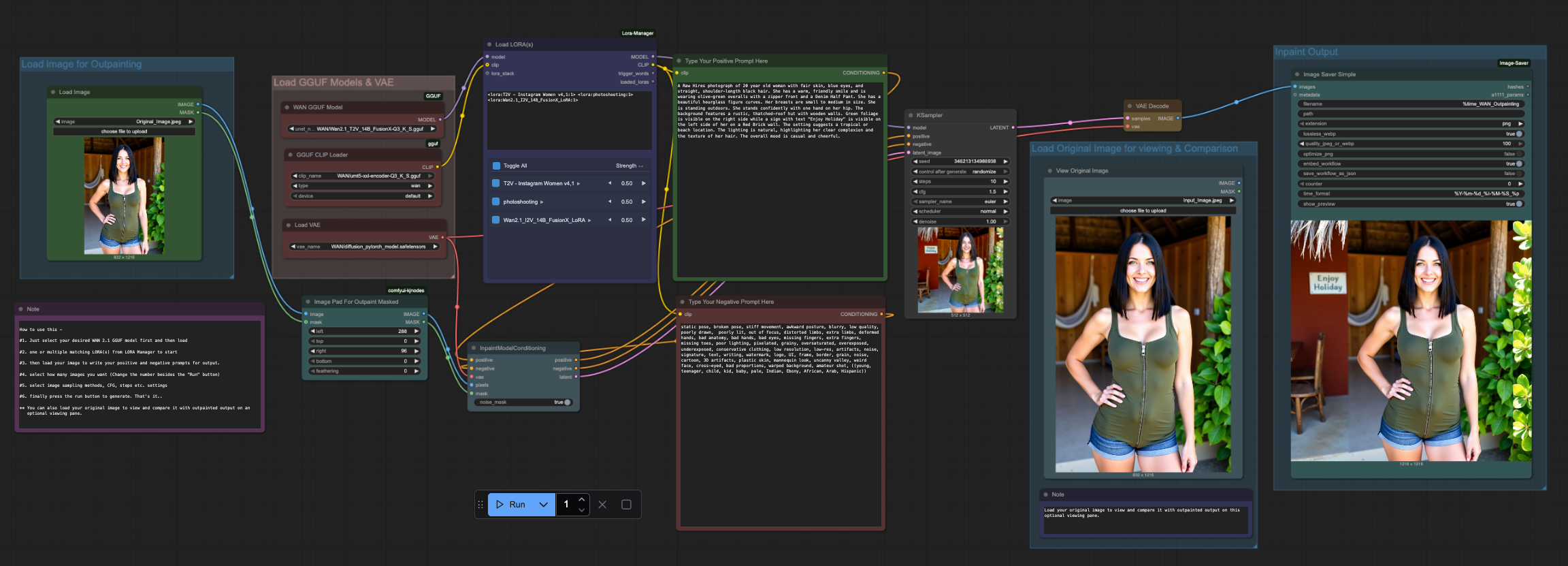Viewport: 1568px width, 566px height.
Task: Toggle the Toggle All LoRA checkbox
Action: click(x=496, y=166)
